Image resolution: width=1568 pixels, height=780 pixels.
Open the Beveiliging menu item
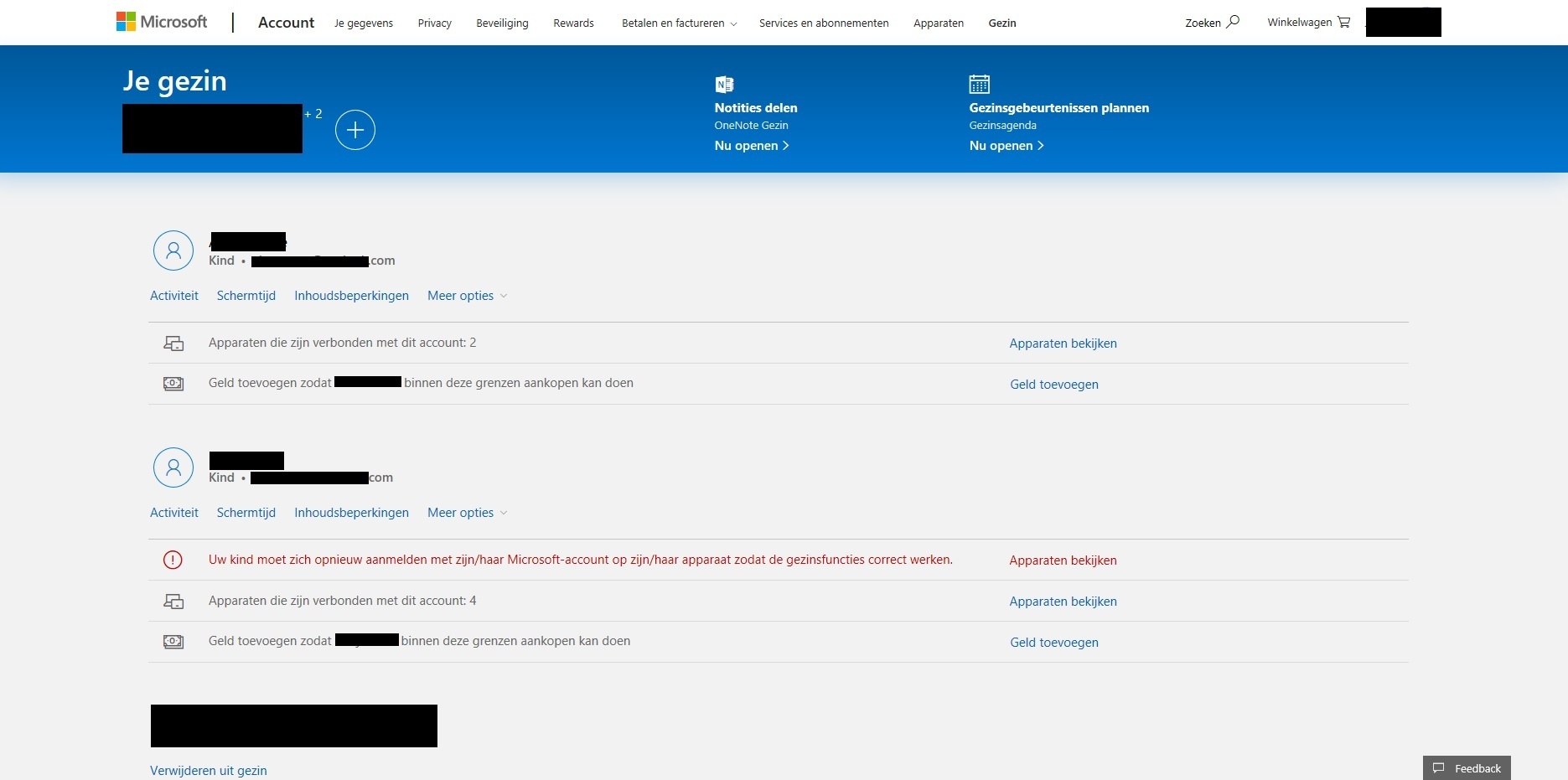coord(502,23)
